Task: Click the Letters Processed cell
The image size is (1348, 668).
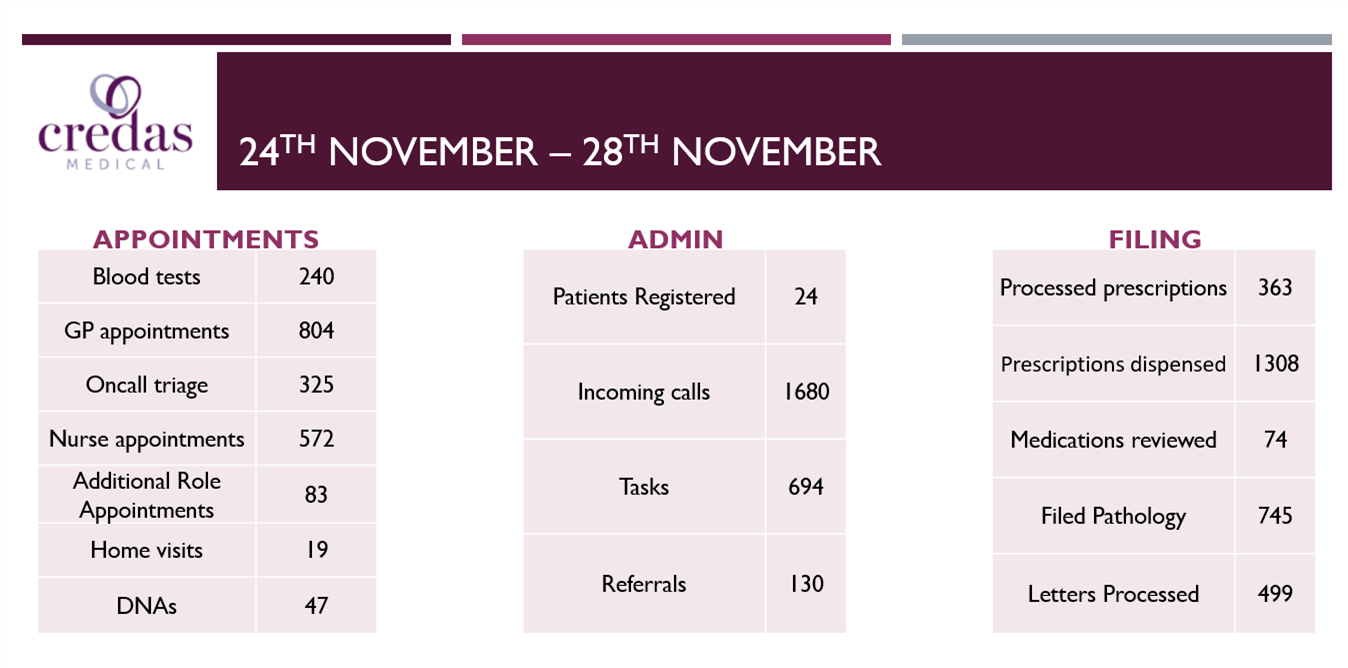Action: pos(1113,594)
